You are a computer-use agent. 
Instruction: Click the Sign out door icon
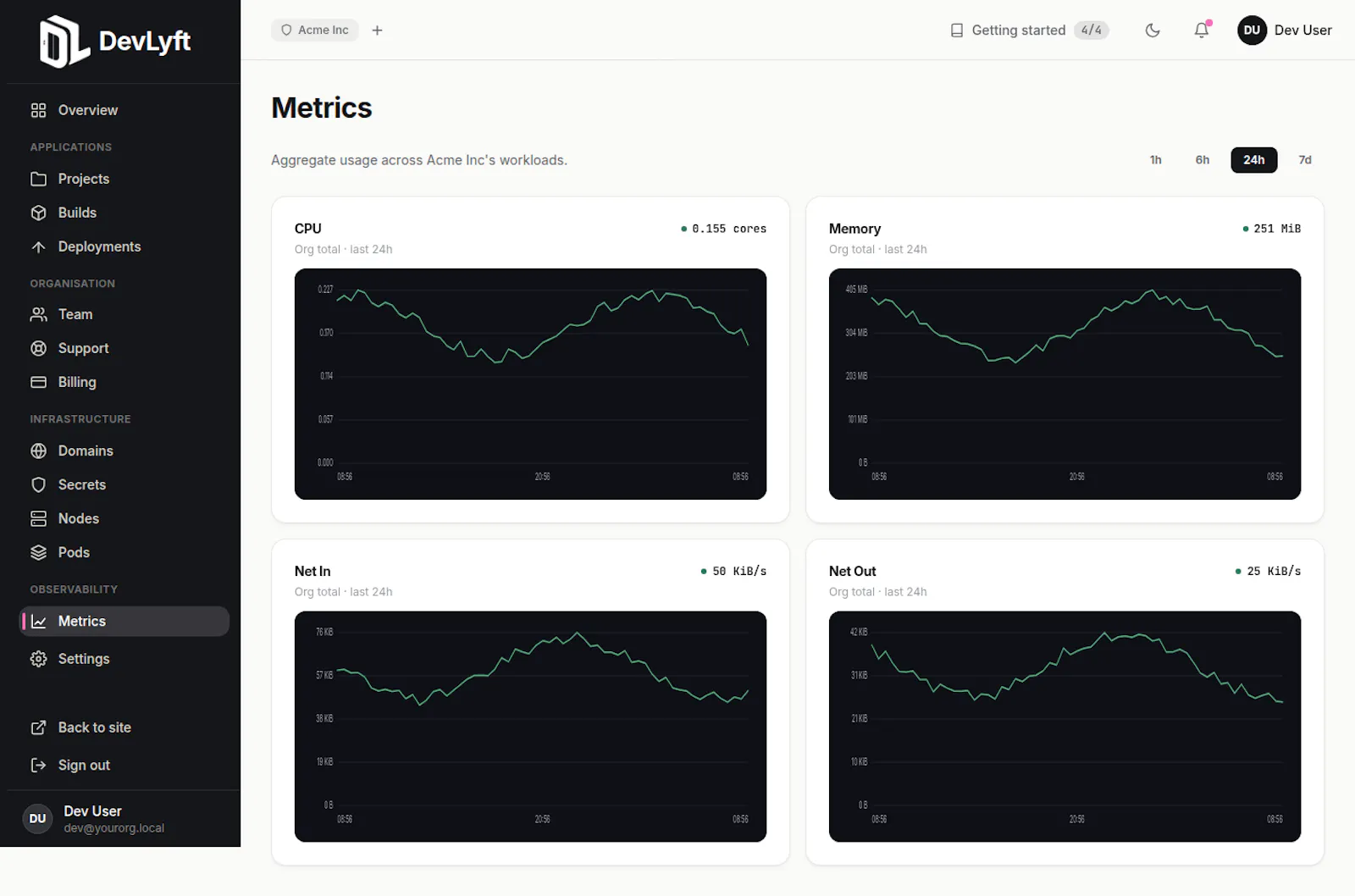(x=38, y=765)
